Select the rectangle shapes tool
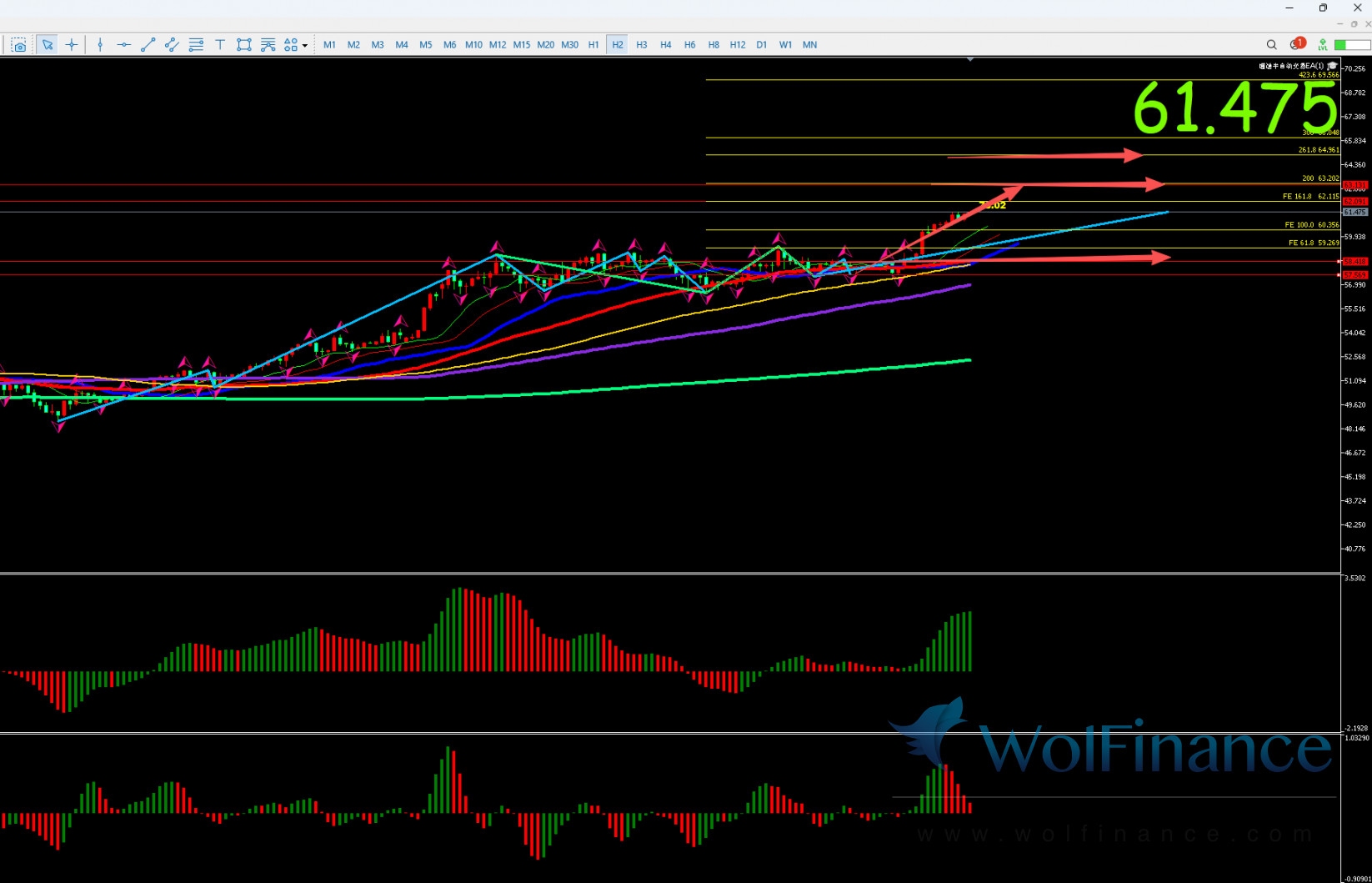Image resolution: width=1372 pixels, height=883 pixels. tap(243, 45)
